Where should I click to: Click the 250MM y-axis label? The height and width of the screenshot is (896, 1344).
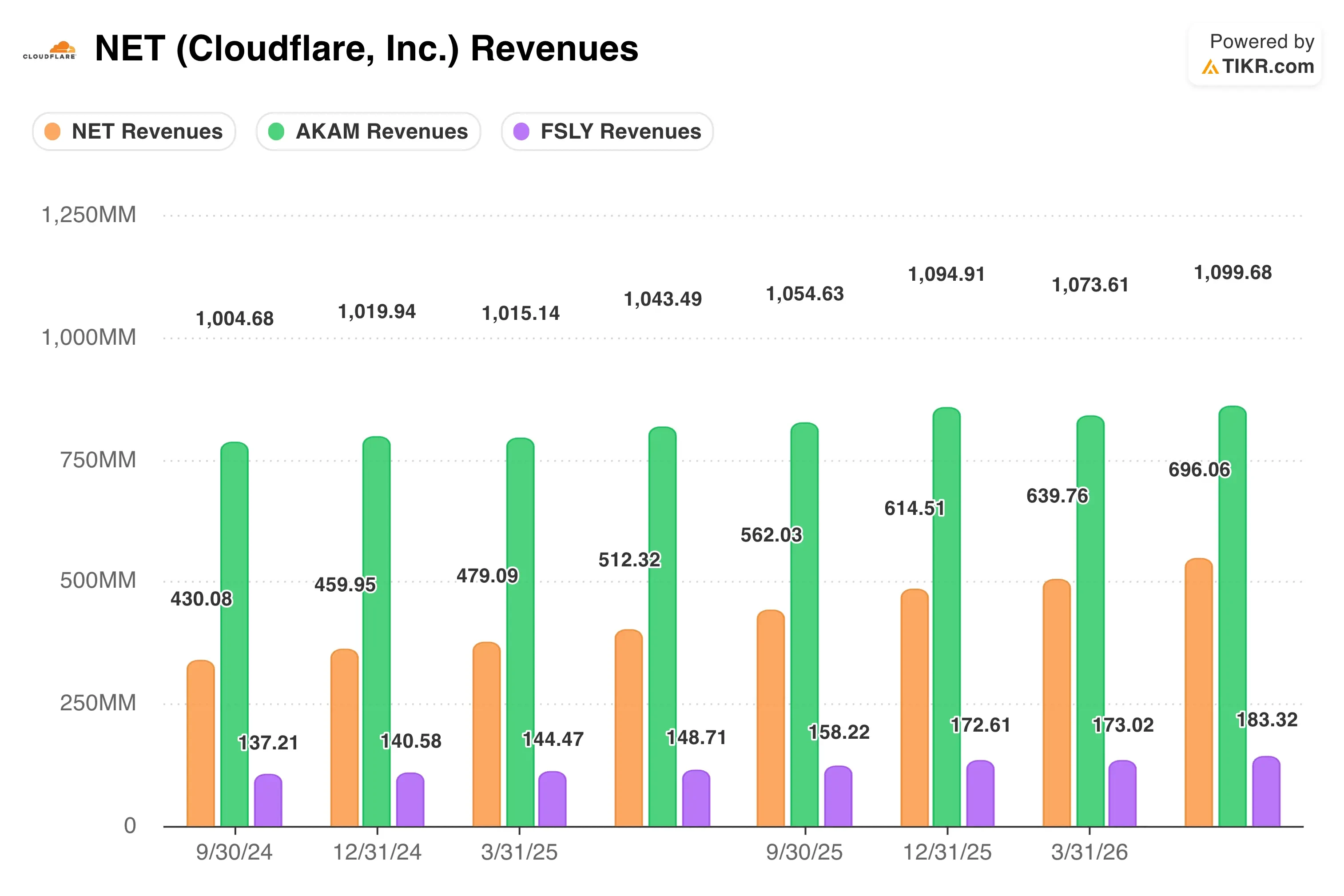[98, 703]
